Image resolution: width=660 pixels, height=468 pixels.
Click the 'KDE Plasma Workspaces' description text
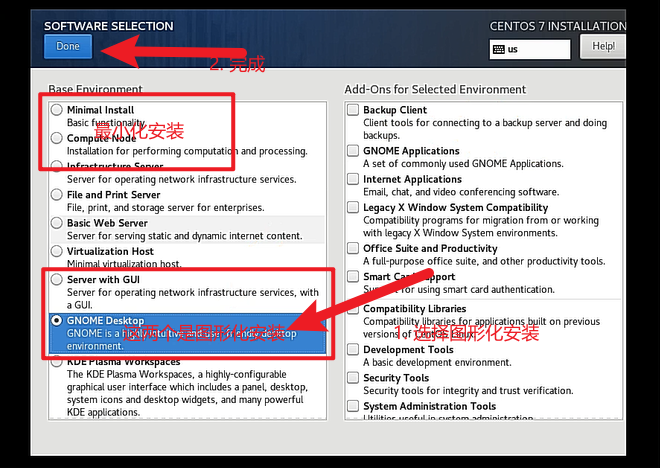(x=187, y=393)
